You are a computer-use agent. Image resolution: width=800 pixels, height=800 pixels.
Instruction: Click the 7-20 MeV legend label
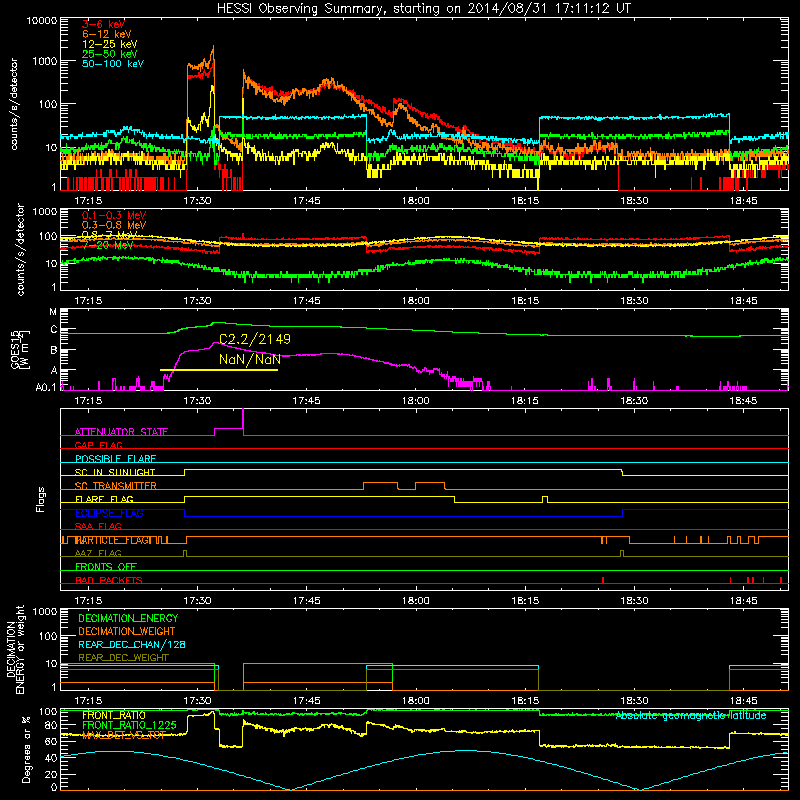pos(108,245)
